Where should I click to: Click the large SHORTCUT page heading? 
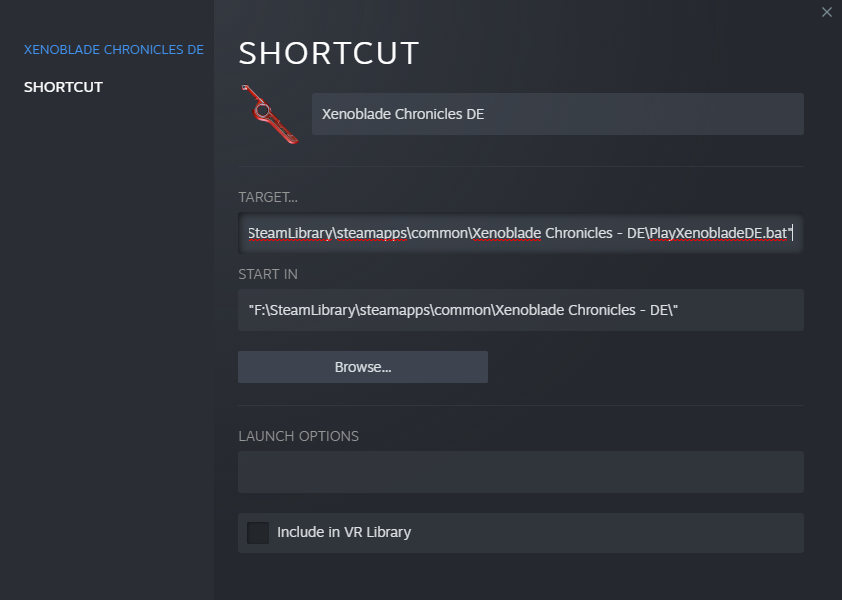[x=329, y=53]
